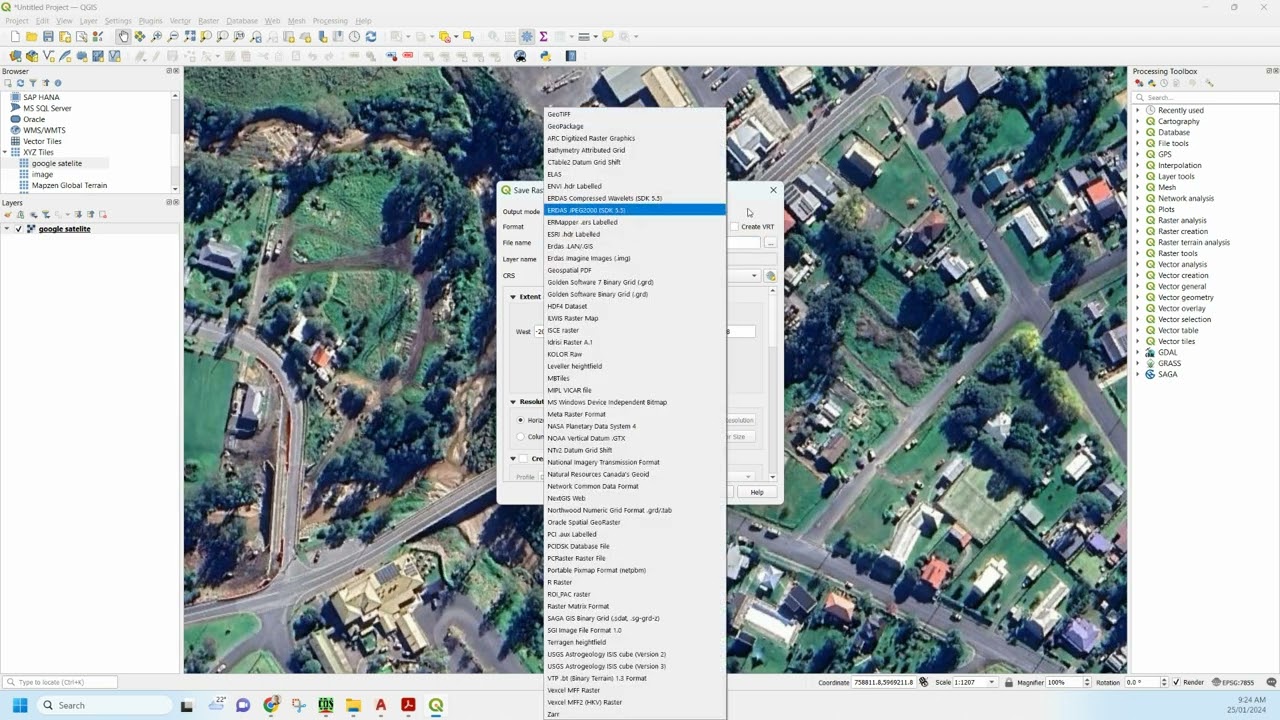Click the Open Project folder icon
Screen dimensions: 1280x720
[x=32, y=37]
